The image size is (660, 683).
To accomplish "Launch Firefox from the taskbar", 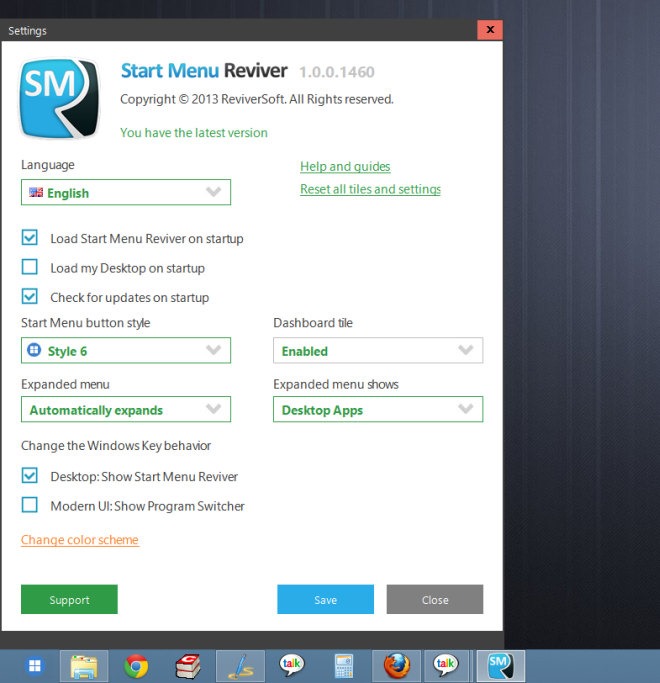I will [396, 666].
